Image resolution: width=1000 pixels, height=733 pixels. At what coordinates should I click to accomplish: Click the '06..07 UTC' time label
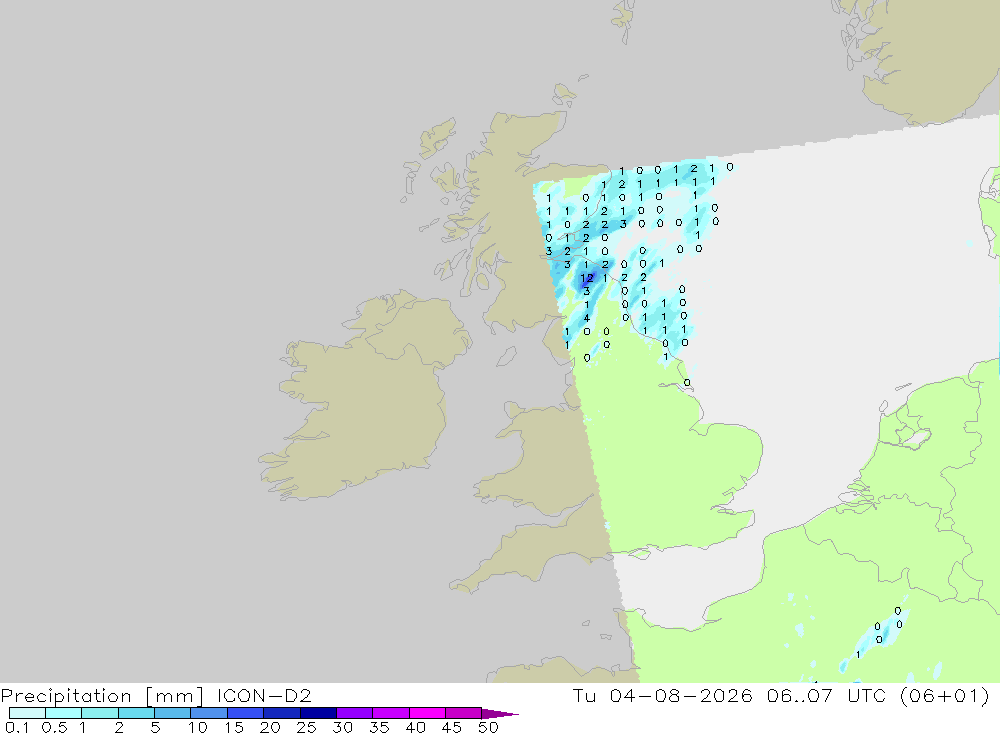click(x=827, y=695)
